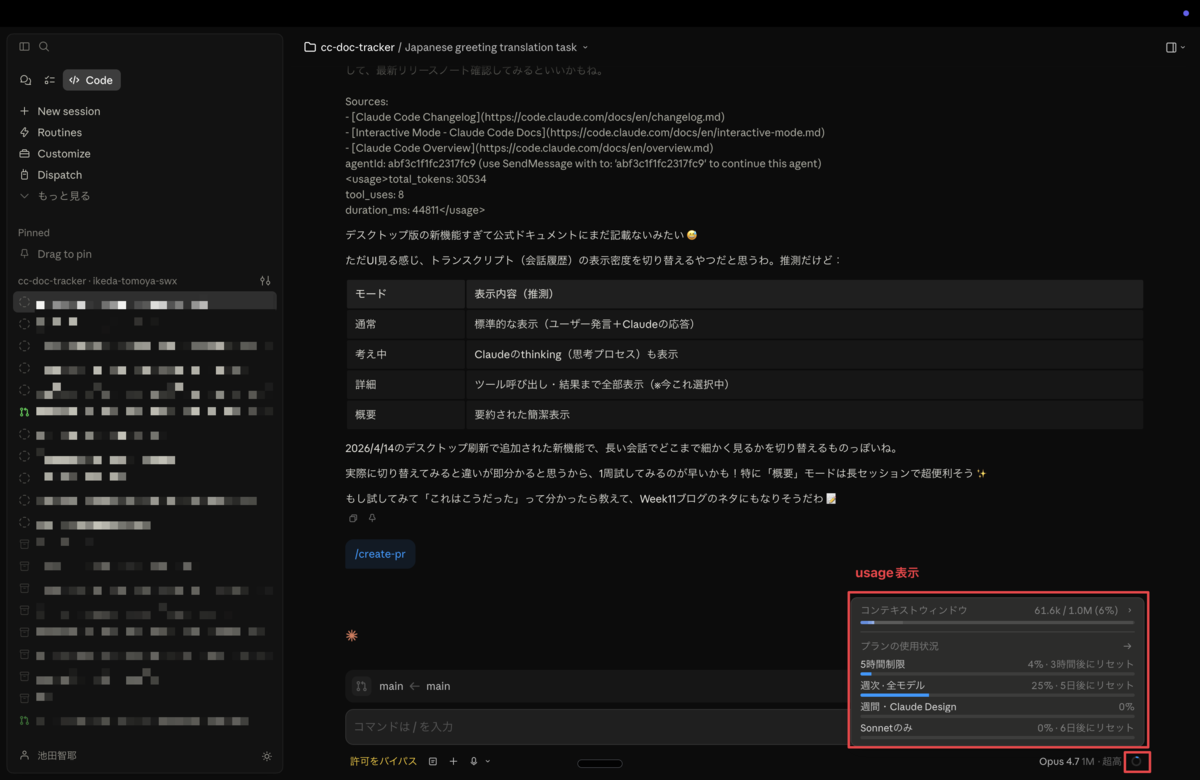This screenshot has width=1200, height=780.
Task: Pin the assistant response
Action: 372,518
